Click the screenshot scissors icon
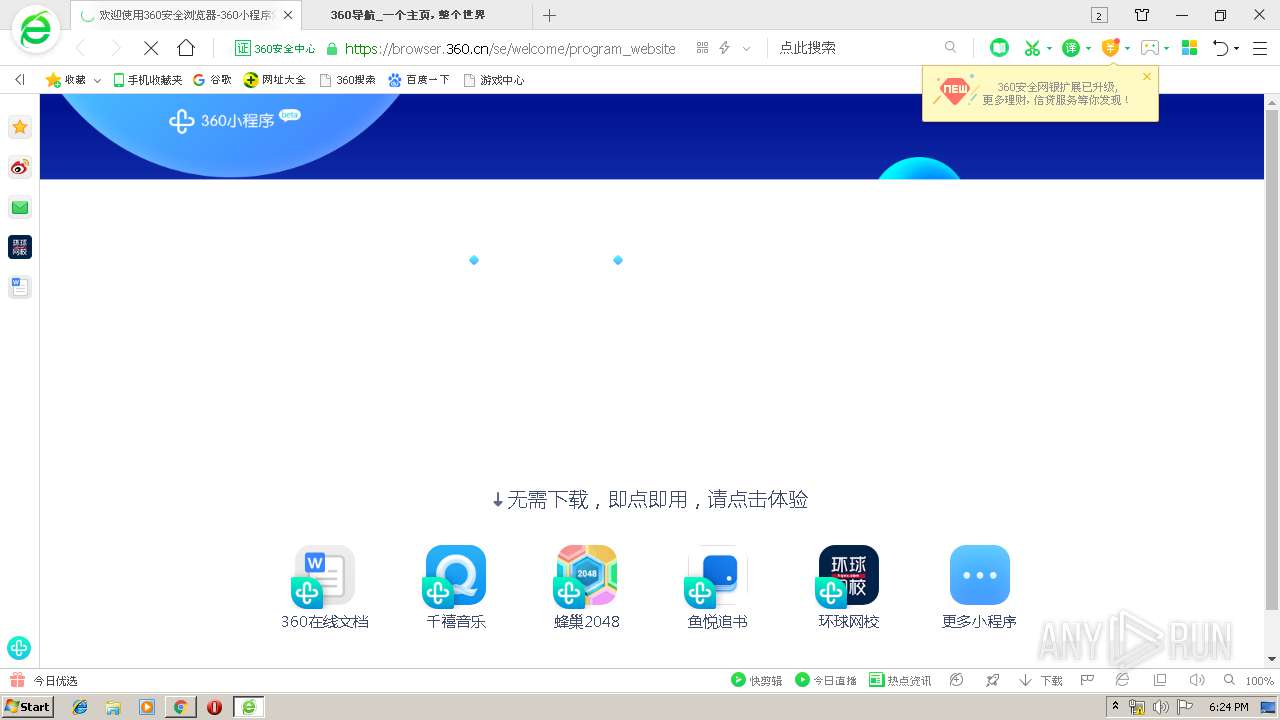Screen dimensions: 1280x720 click(x=1032, y=48)
